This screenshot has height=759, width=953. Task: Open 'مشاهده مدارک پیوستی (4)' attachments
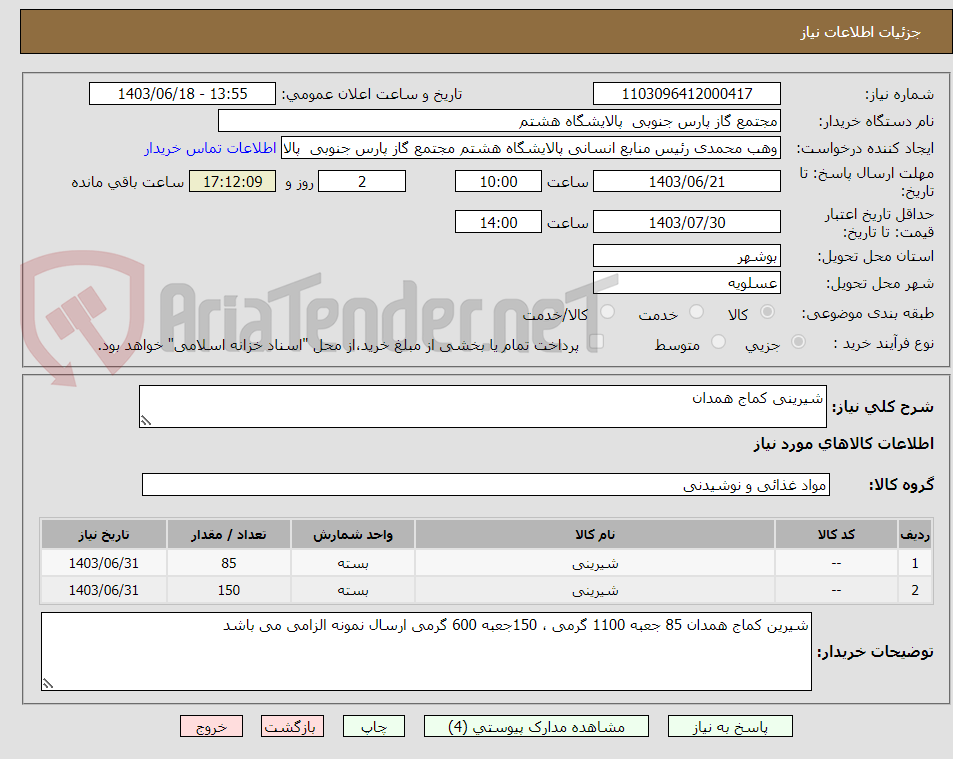coord(536,727)
